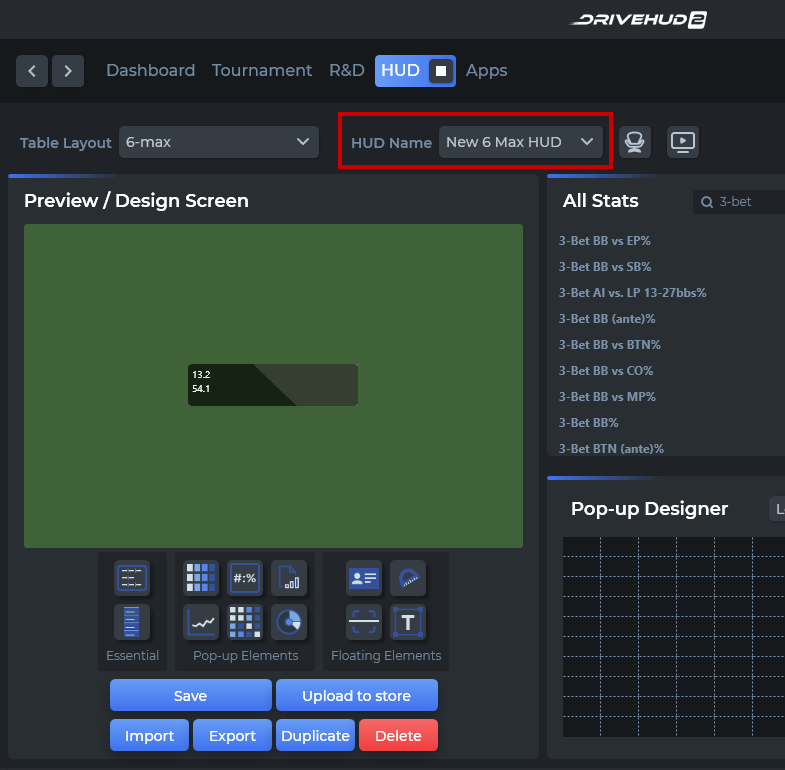Click the Save button
Viewport: 785px width, 770px height.
(191, 695)
